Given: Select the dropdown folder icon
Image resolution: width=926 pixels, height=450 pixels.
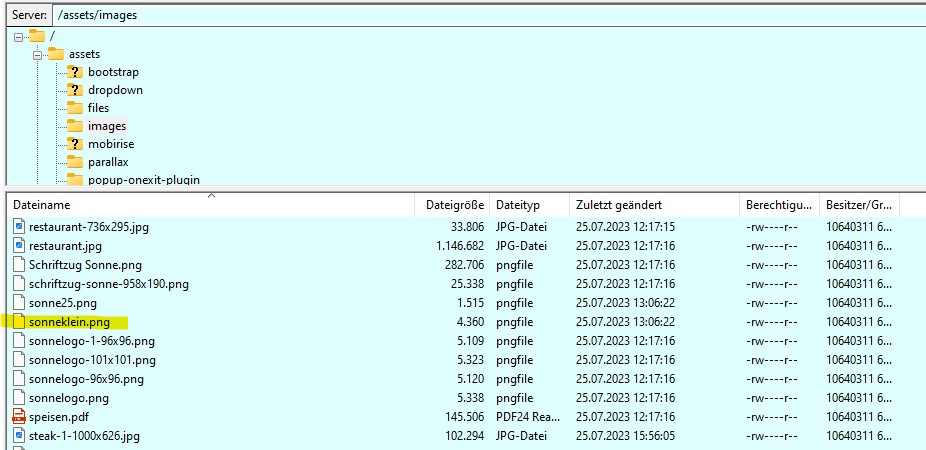Looking at the screenshot, I should [x=74, y=90].
